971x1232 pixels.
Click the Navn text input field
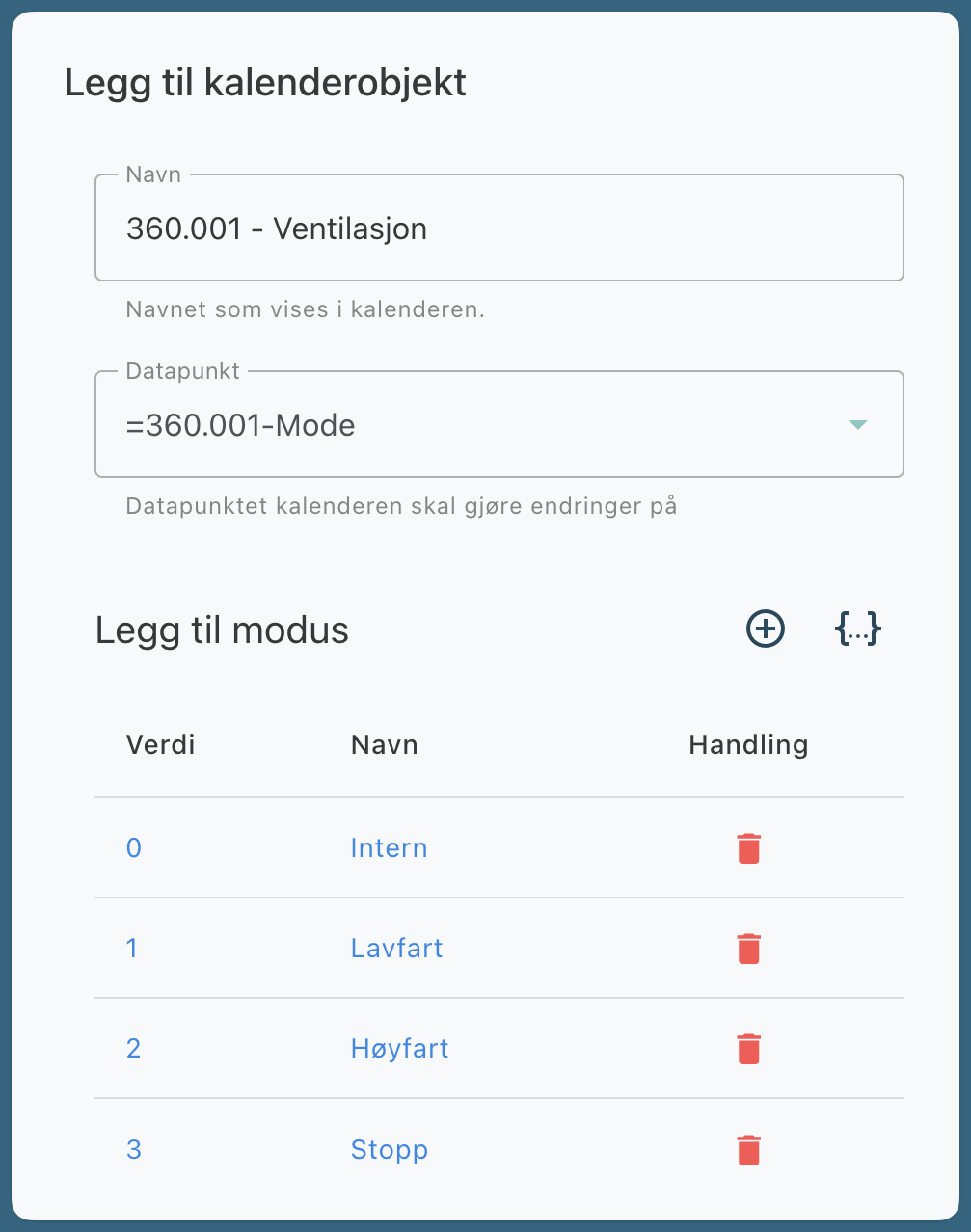point(499,228)
